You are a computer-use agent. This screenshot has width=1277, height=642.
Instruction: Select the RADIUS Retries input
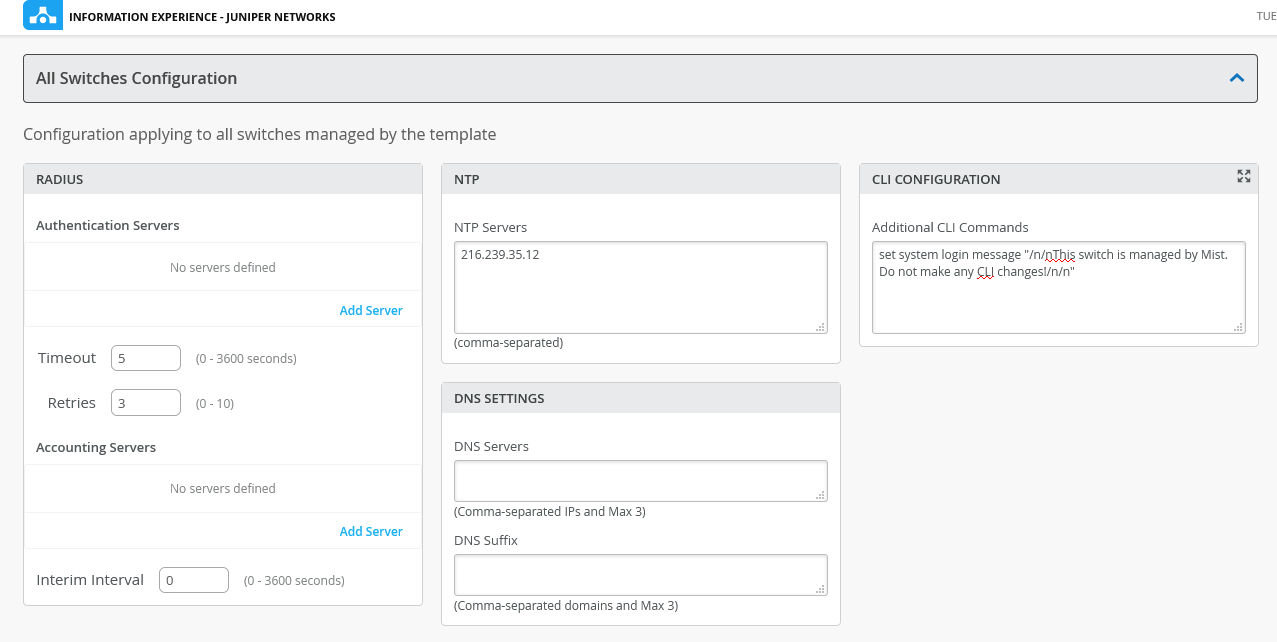pyautogui.click(x=146, y=402)
